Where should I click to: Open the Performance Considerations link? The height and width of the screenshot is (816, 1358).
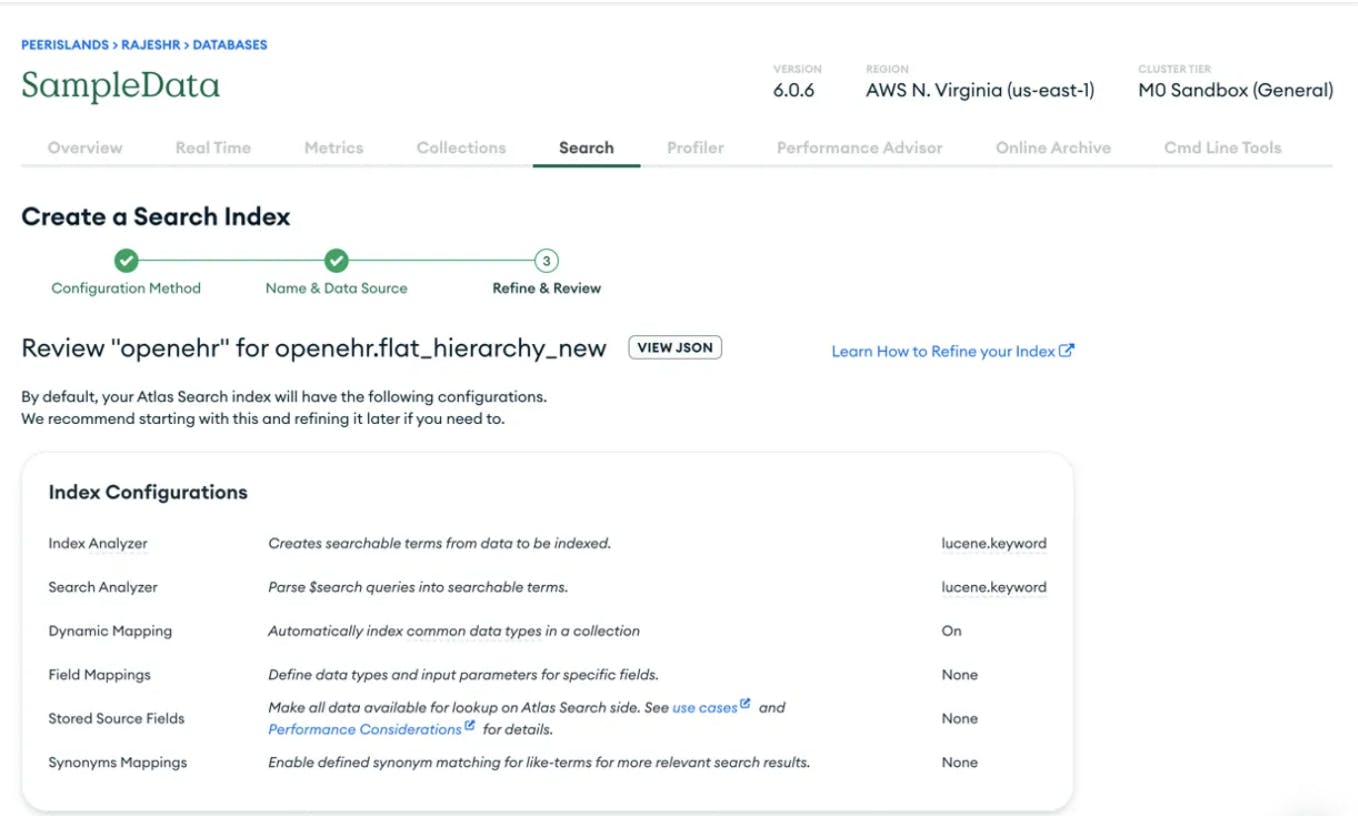(364, 730)
